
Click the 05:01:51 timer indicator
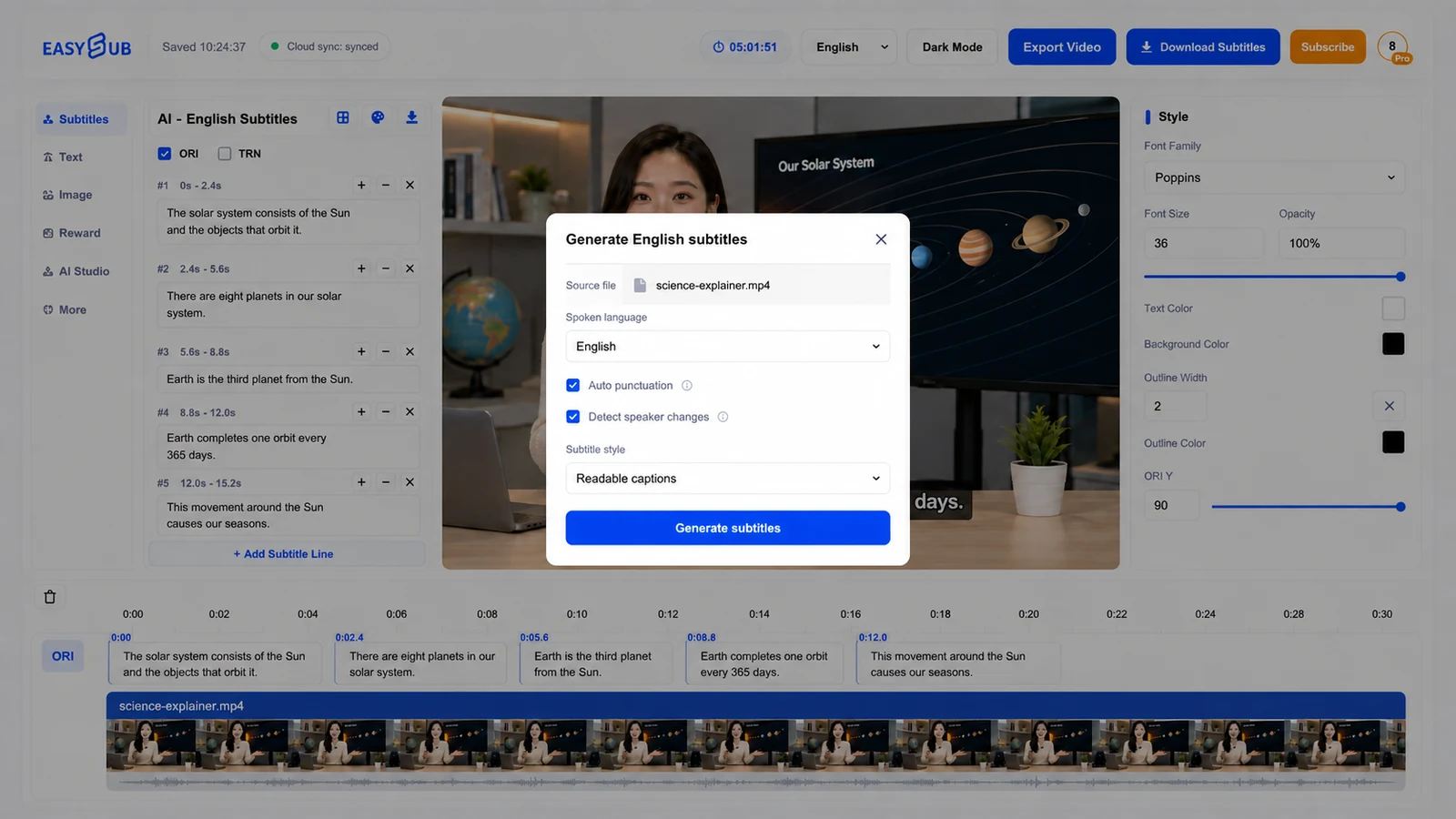[x=744, y=47]
